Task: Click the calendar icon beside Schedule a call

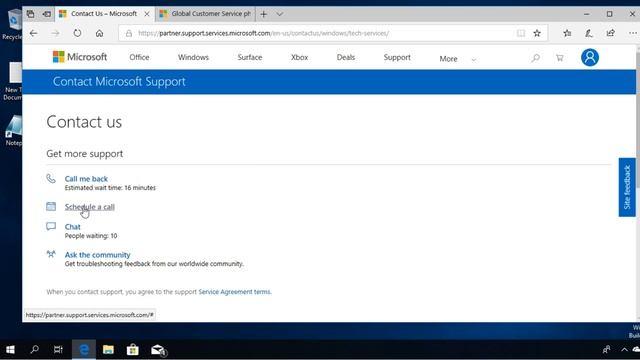Action: pyautogui.click(x=51, y=206)
